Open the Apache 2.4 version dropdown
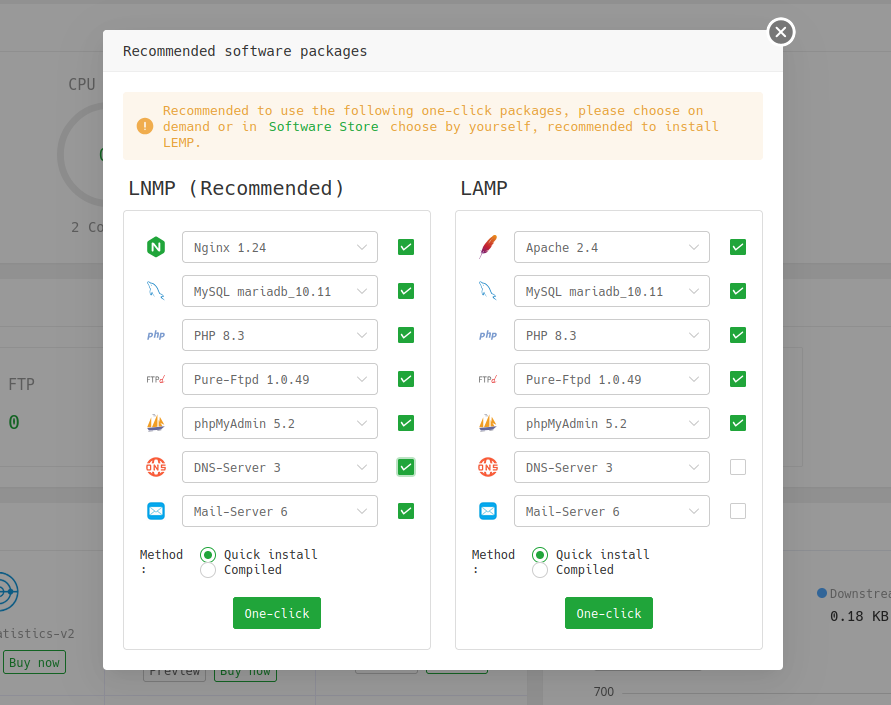This screenshot has height=705, width=891. click(x=611, y=247)
